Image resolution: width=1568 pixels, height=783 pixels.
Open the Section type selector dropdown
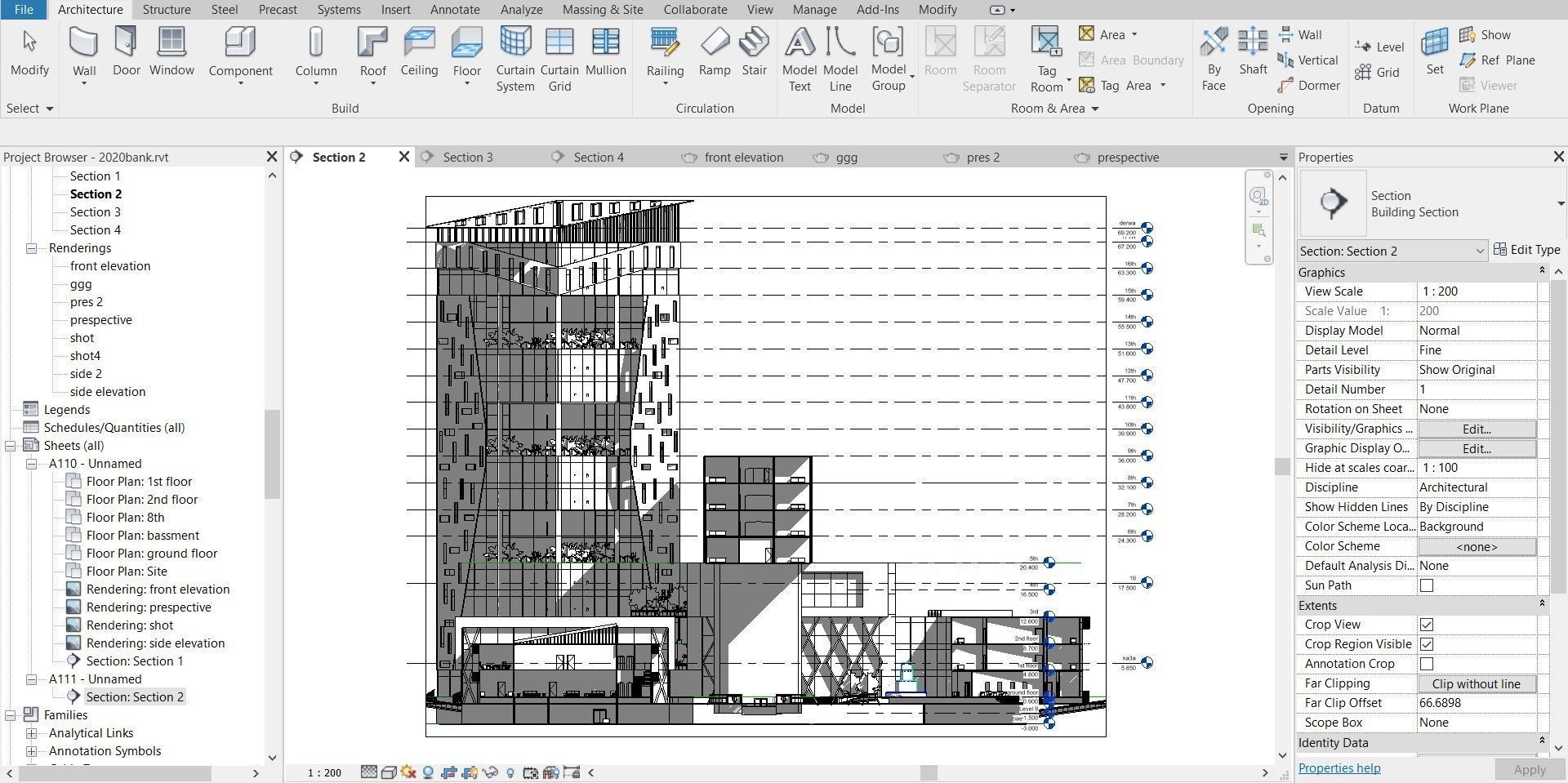[1481, 251]
